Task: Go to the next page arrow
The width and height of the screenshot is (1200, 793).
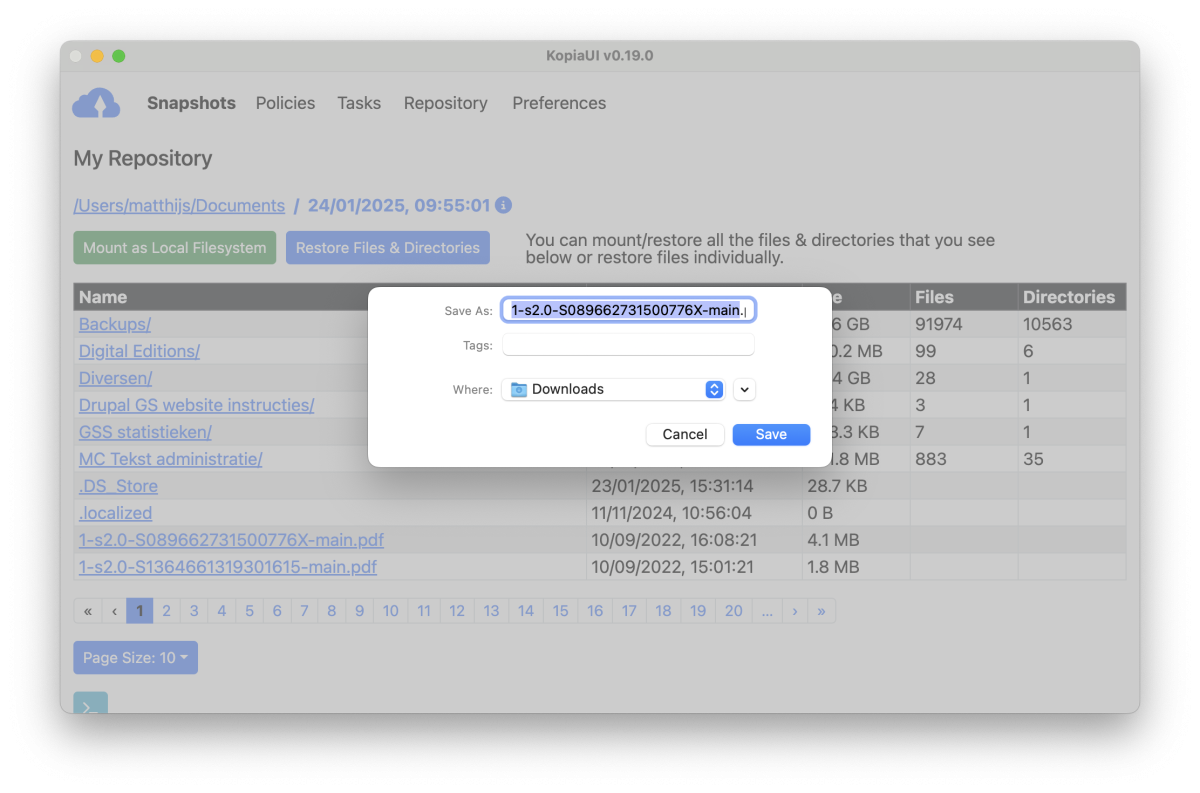Action: pyautogui.click(x=795, y=611)
